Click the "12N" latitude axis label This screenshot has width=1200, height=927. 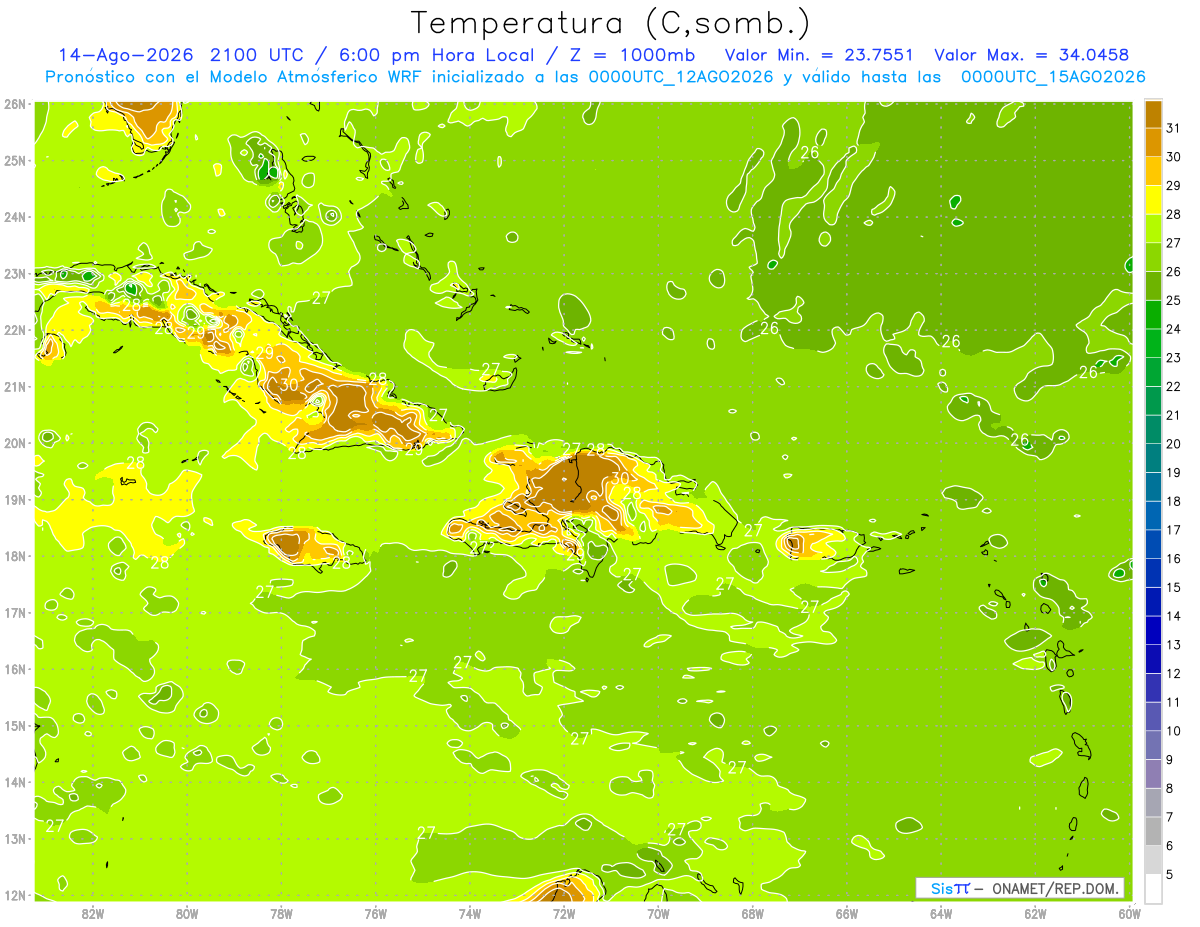(14, 895)
